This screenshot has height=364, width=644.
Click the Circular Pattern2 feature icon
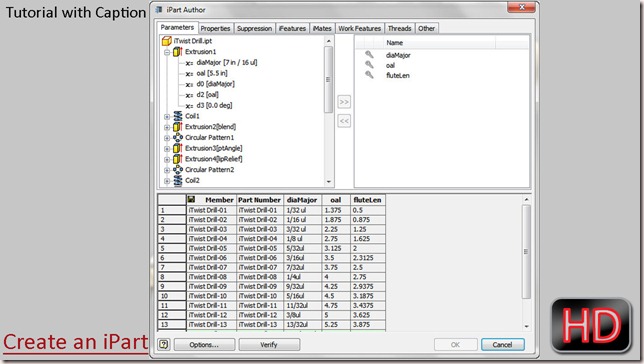point(177,169)
